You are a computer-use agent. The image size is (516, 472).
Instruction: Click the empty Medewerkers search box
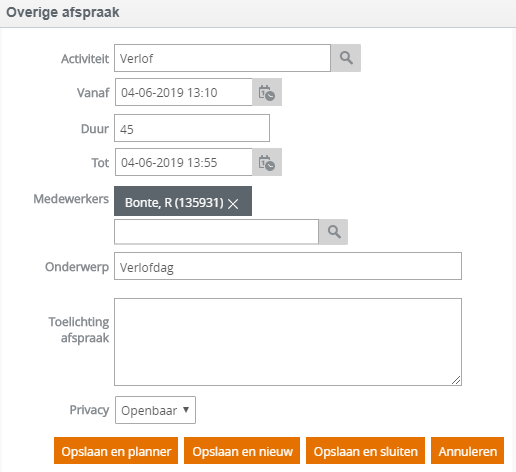point(216,232)
